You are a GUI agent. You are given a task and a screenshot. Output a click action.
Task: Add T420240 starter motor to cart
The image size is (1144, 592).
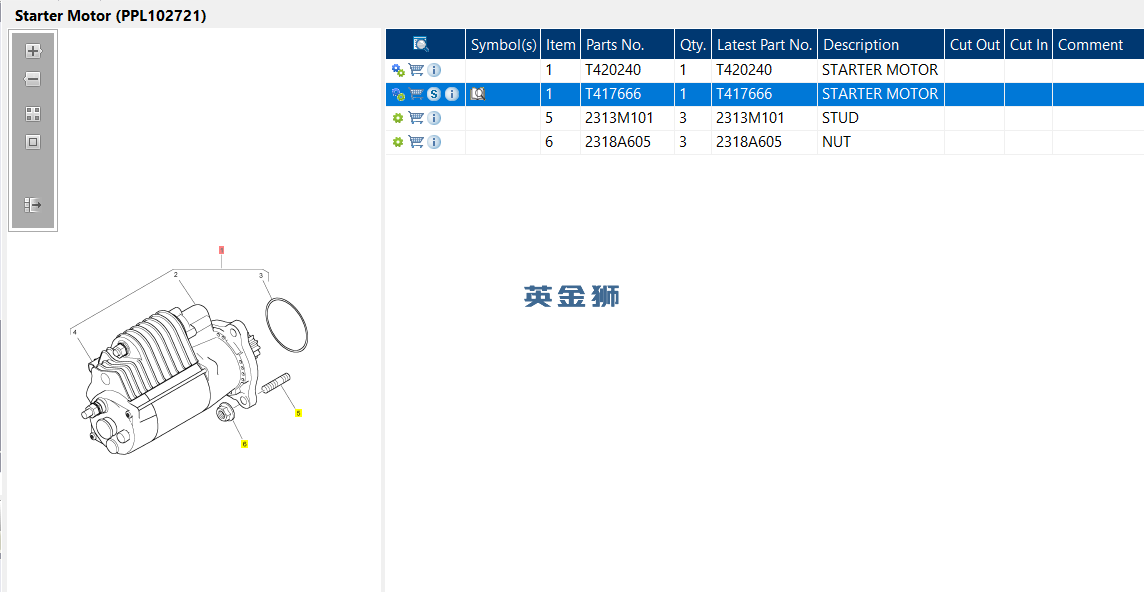click(x=416, y=70)
